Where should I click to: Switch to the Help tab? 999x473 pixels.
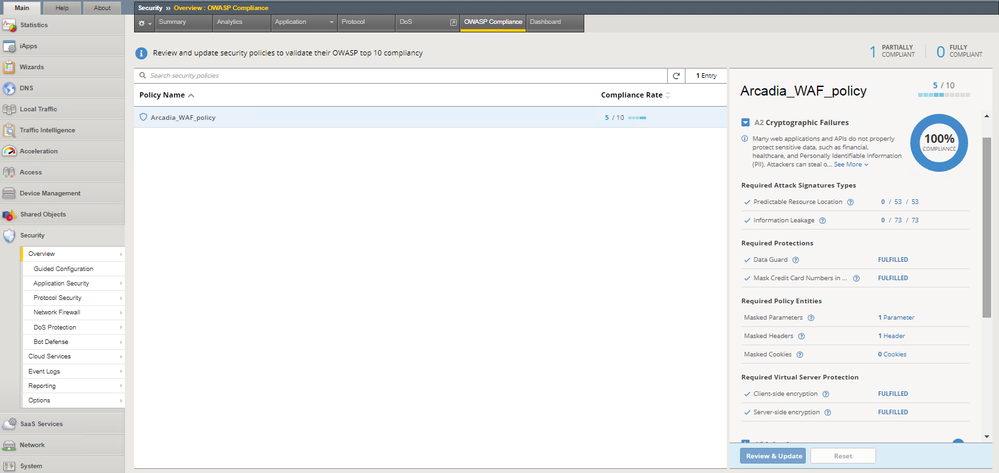[x=62, y=8]
